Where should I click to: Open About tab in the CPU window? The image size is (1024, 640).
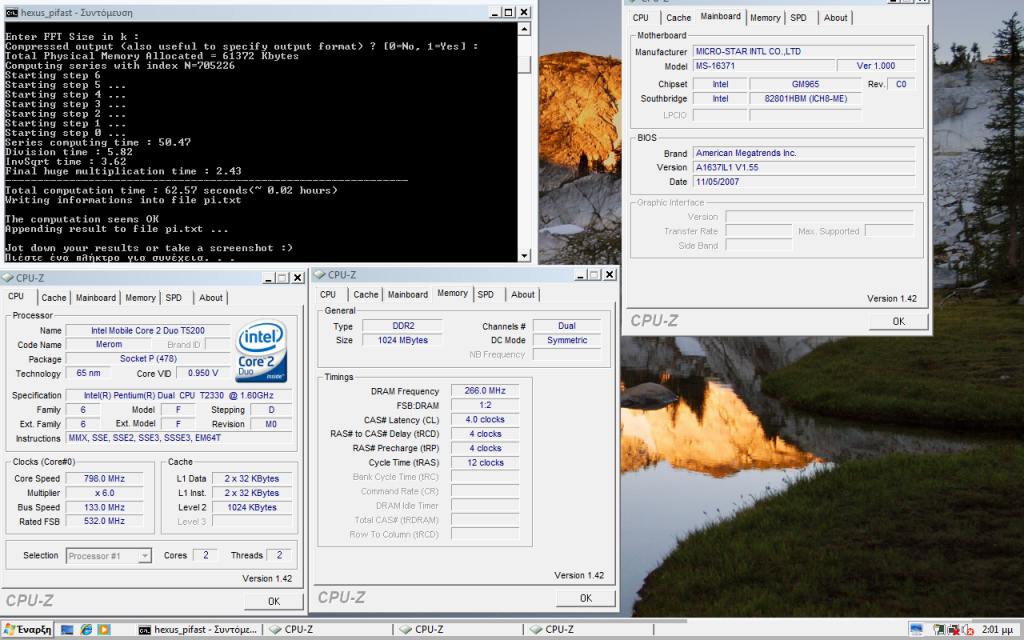coord(210,298)
